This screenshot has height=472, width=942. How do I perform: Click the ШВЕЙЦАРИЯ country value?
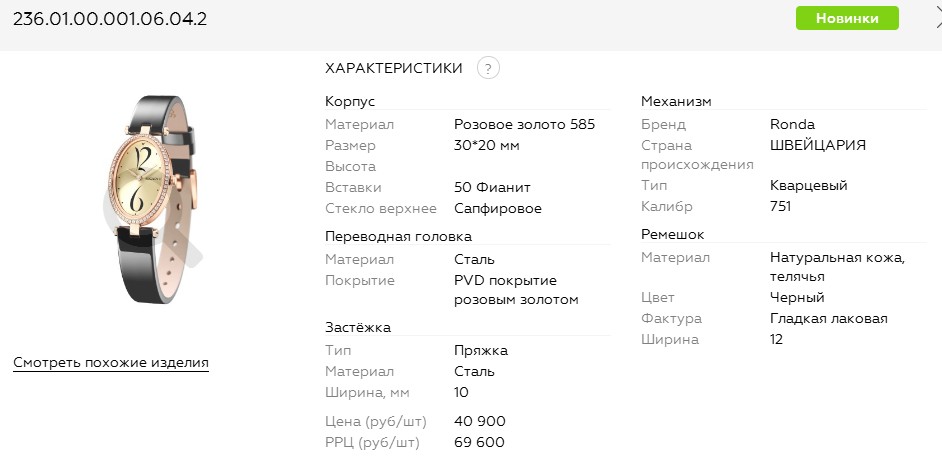pos(817,145)
